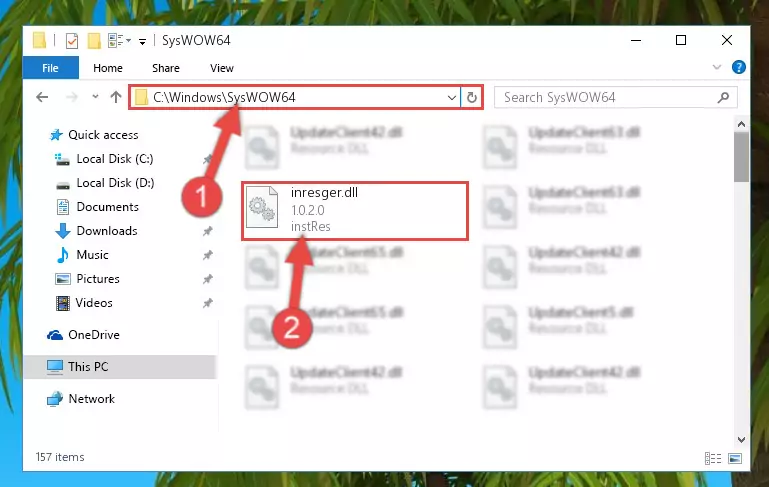Select the inresger.dll file
Viewport: 769px width, 487px height.
355,210
